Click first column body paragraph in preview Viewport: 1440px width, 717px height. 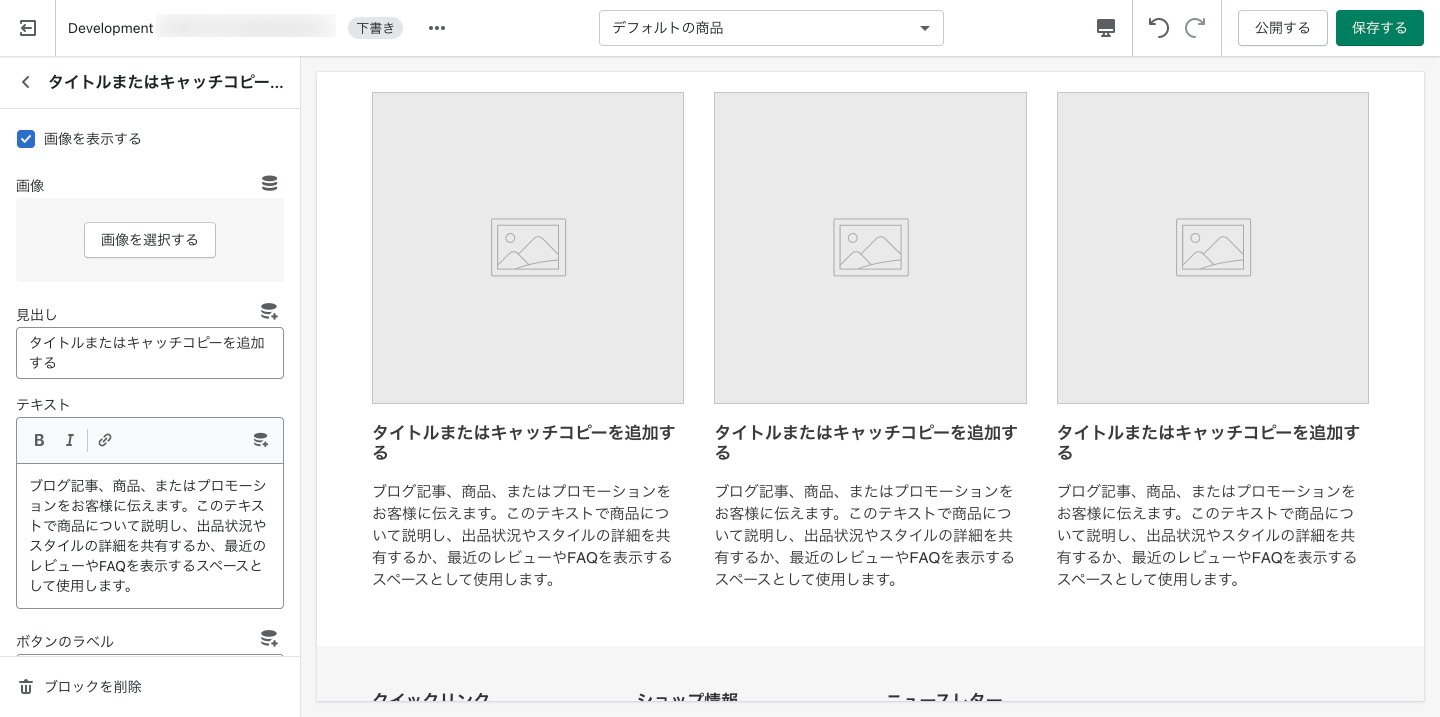pyautogui.click(x=523, y=535)
